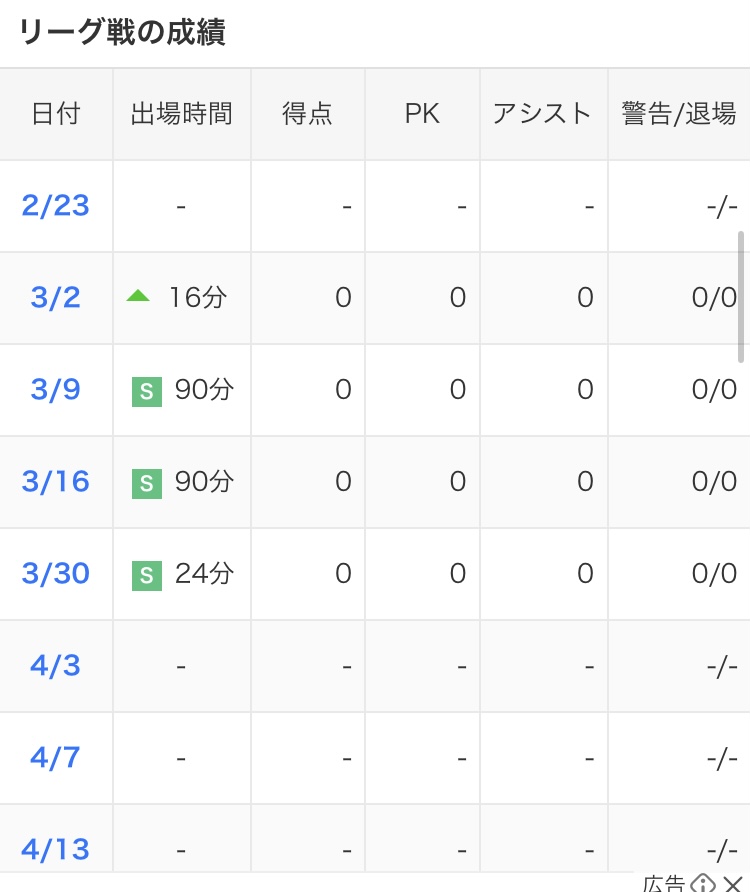Click the green substitute-in arrow for 3/2
This screenshot has width=750, height=892.
point(138,296)
